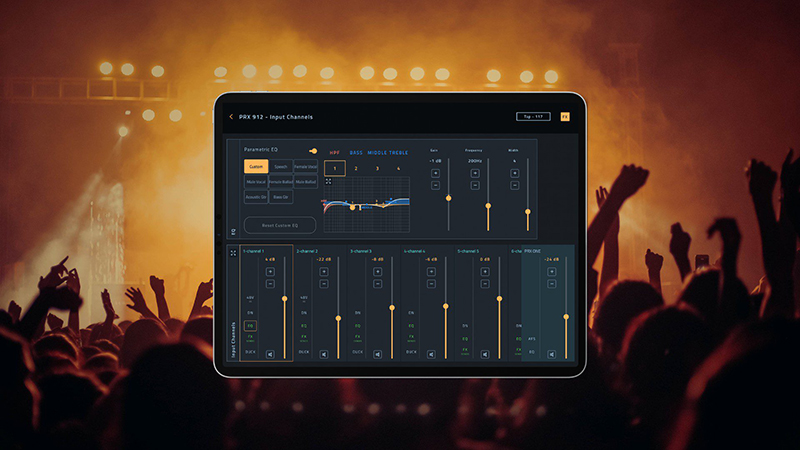Lower channel 3 level with minus button

378,284
